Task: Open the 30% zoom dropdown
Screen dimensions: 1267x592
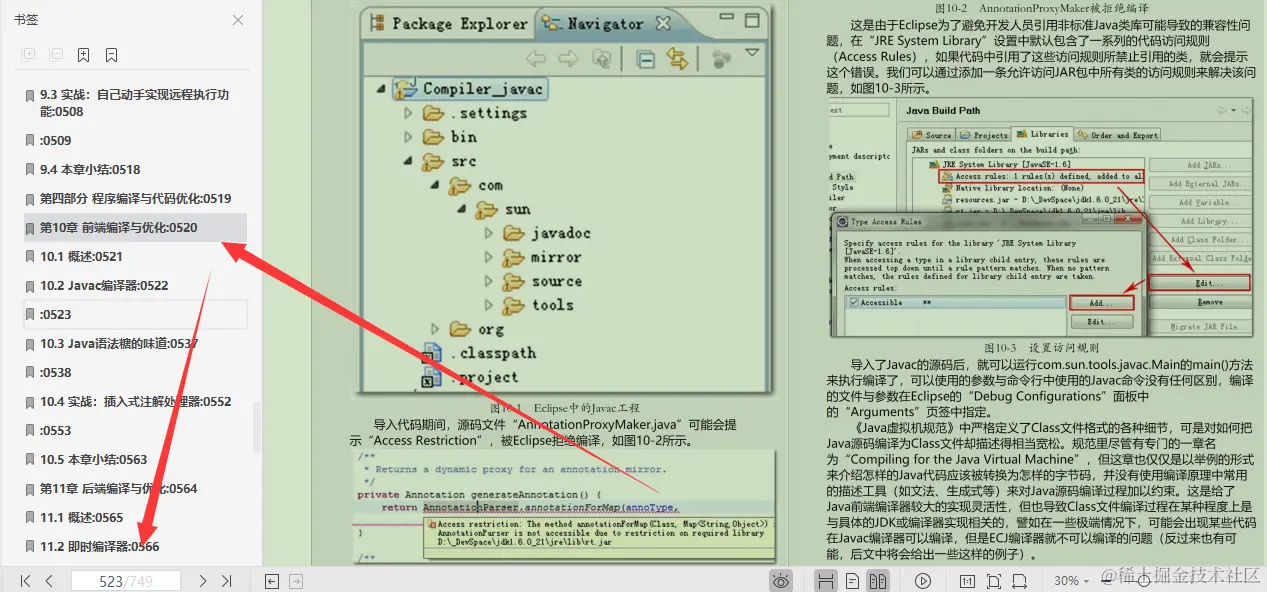Action: pyautogui.click(x=1072, y=581)
